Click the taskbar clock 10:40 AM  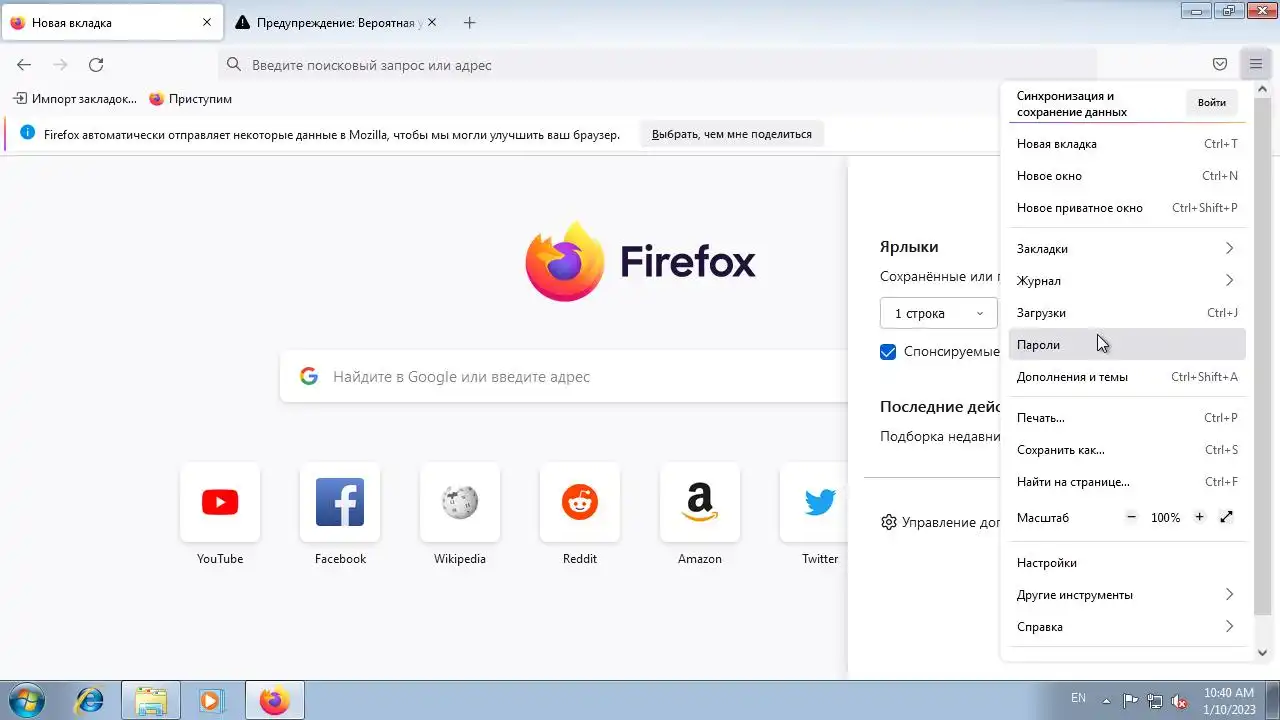pos(1229,692)
